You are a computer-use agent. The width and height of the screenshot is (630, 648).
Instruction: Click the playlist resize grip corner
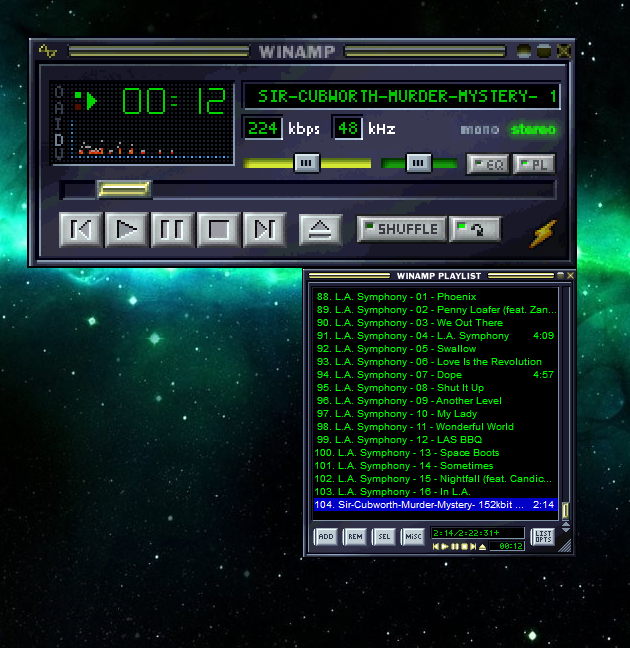565,546
